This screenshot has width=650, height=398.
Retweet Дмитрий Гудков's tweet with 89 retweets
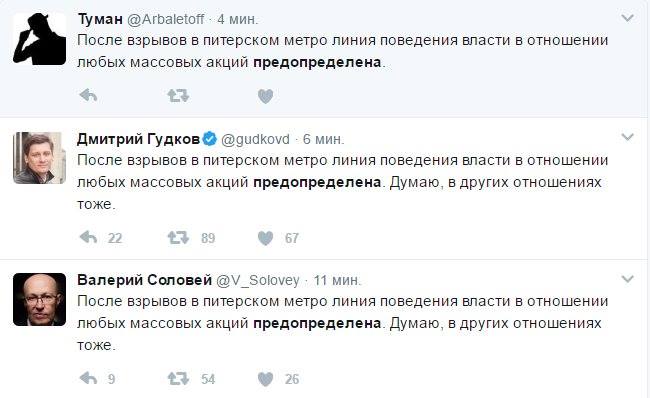click(x=178, y=238)
